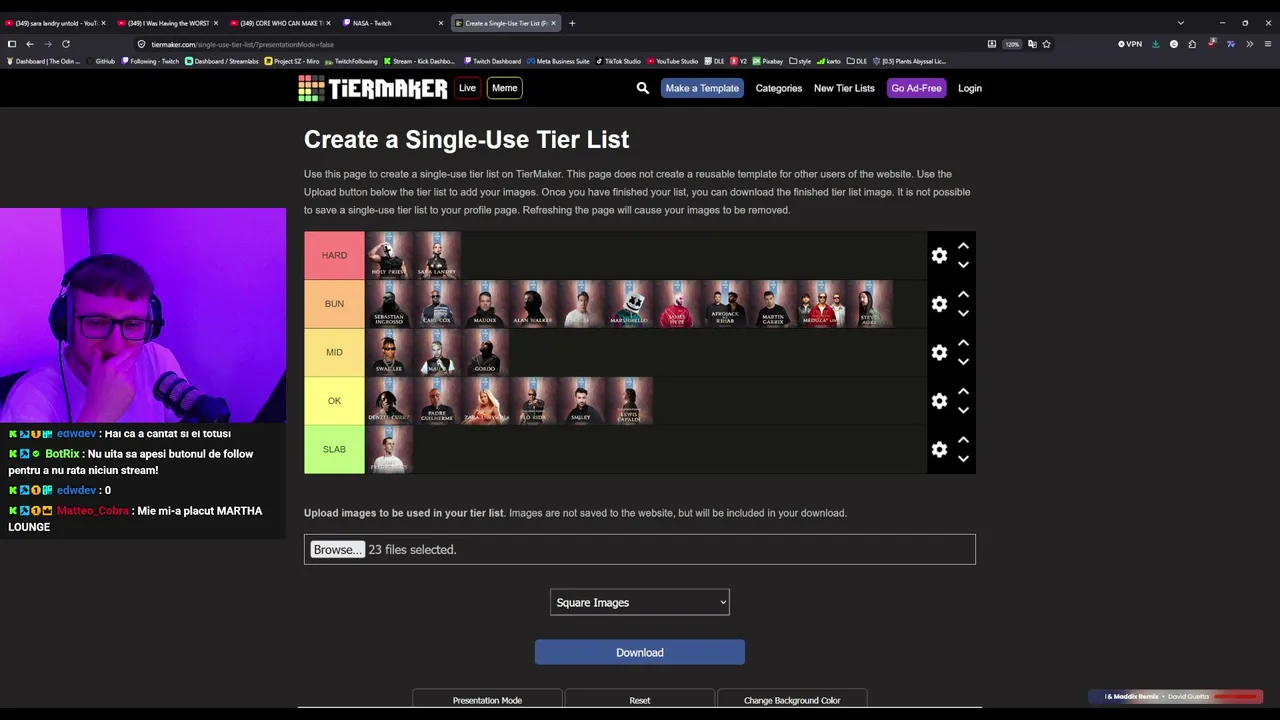Open the Login link
The height and width of the screenshot is (720, 1280).
[970, 88]
